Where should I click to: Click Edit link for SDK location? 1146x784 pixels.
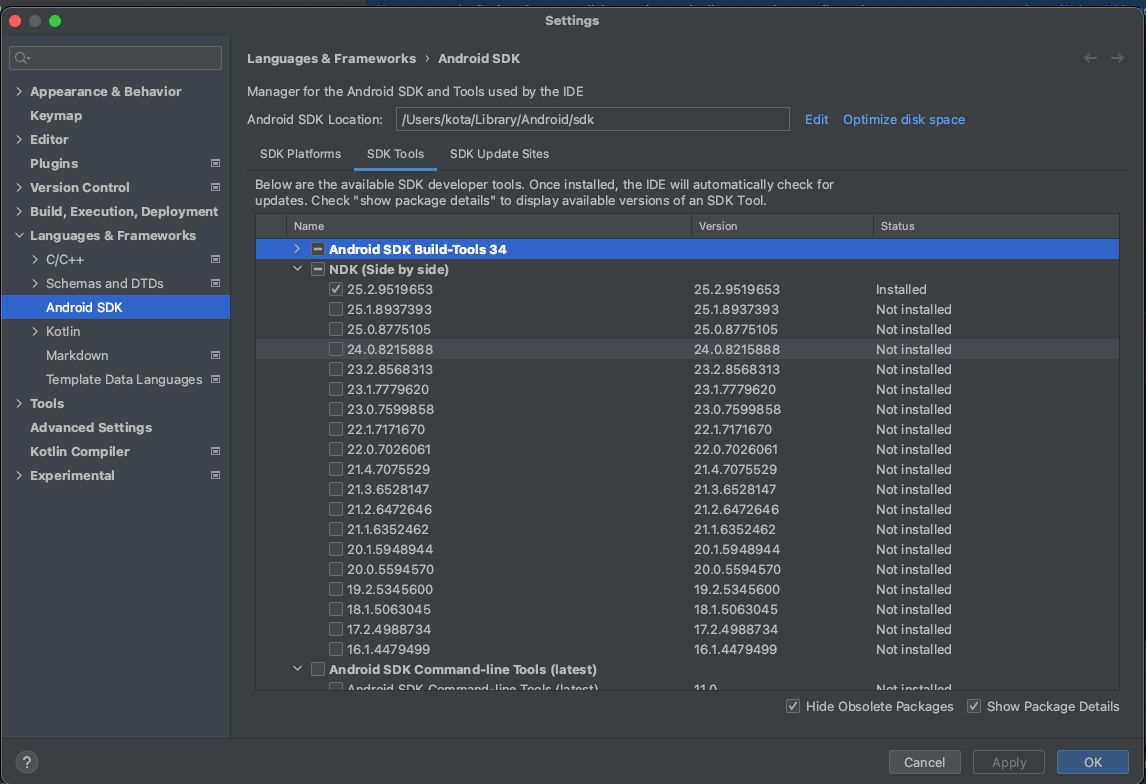(x=816, y=119)
